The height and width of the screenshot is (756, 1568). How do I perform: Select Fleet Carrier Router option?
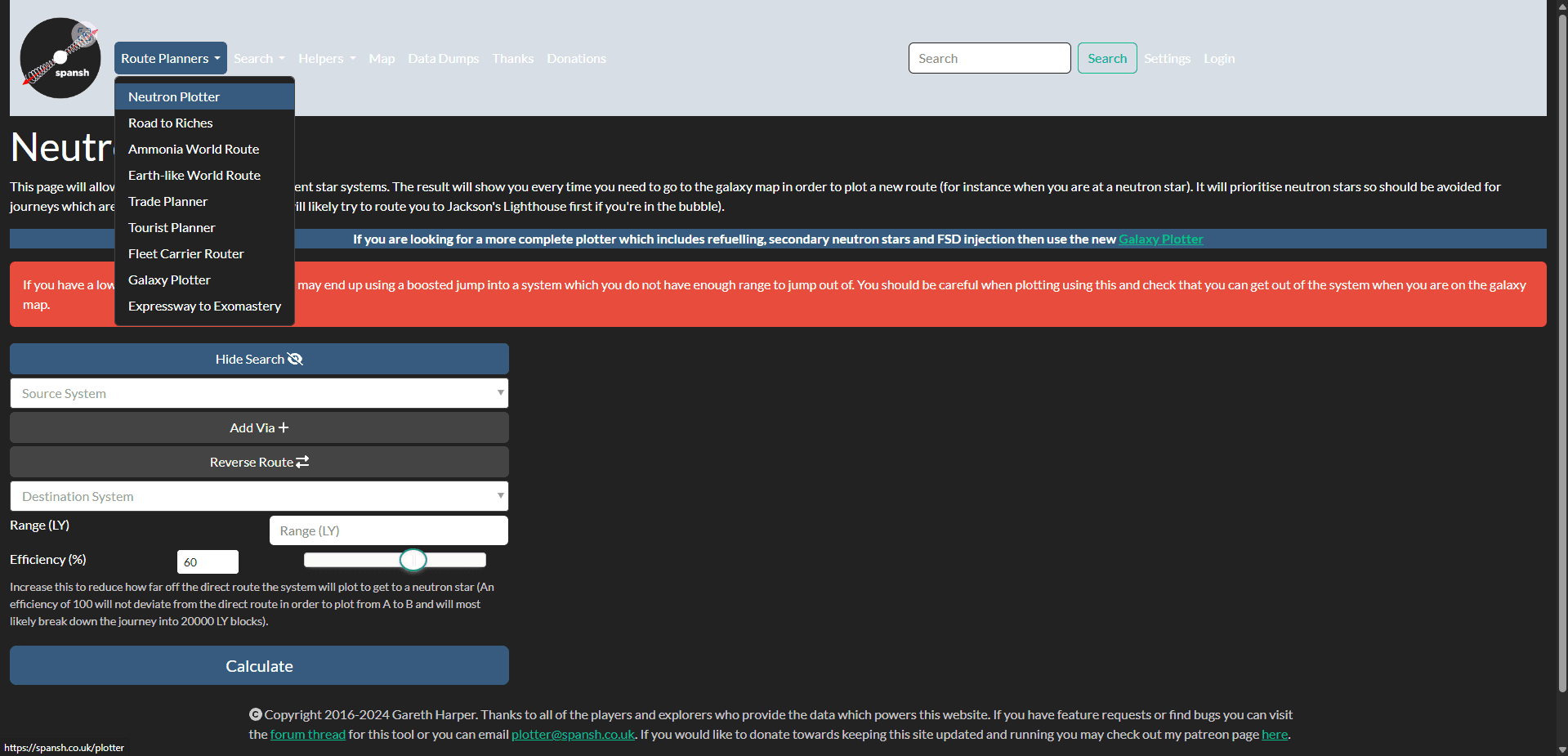pyautogui.click(x=186, y=253)
